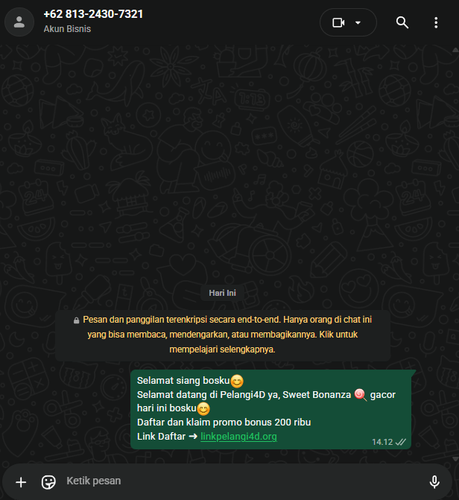The width and height of the screenshot is (459, 500).
Task: Open the three-dot chat menu
Action: pyautogui.click(x=436, y=23)
